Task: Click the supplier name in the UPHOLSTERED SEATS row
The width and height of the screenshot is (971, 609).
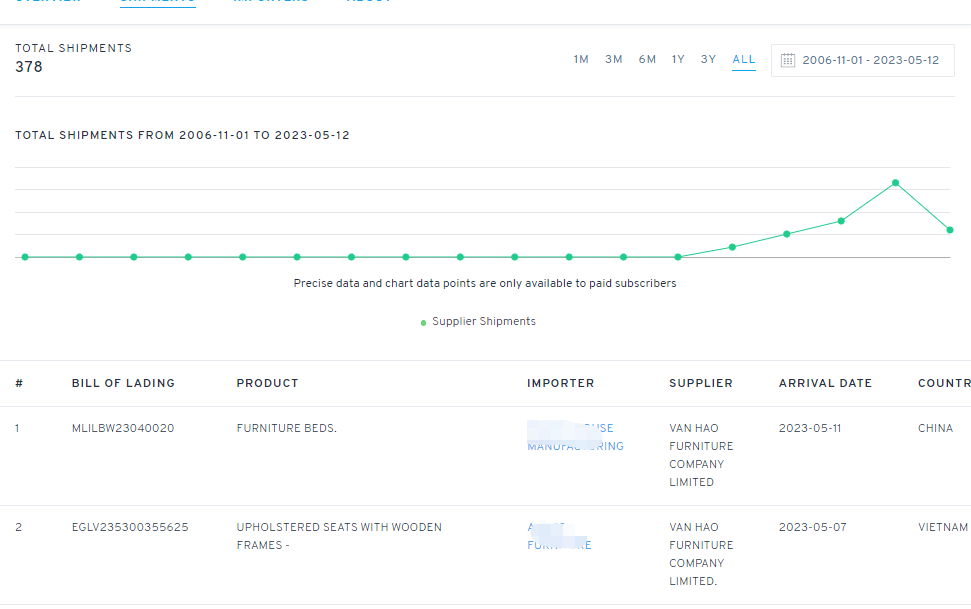Action: 701,554
